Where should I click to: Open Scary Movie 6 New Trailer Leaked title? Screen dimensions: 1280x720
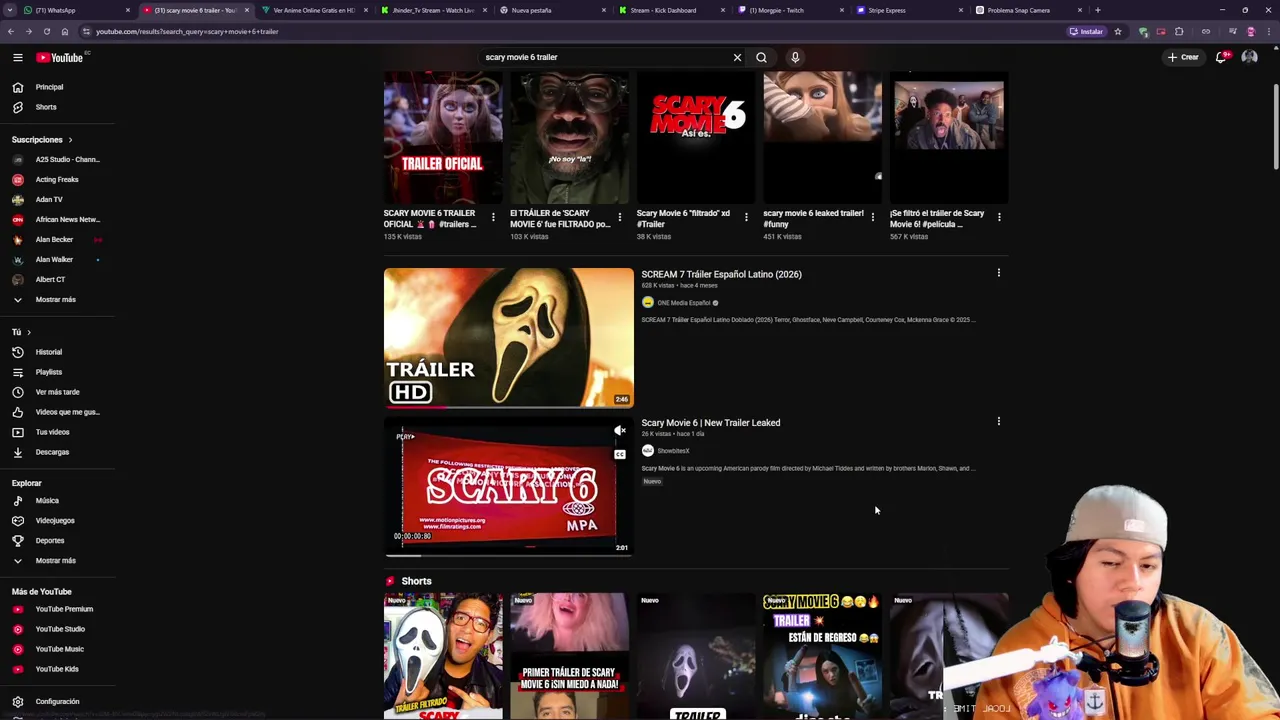click(710, 423)
